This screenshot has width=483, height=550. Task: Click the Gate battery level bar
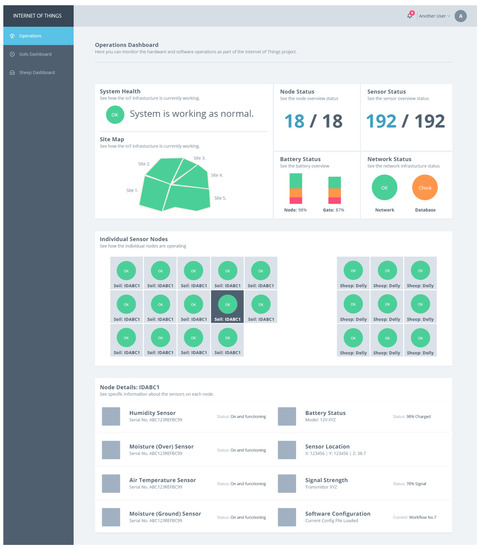(x=334, y=190)
